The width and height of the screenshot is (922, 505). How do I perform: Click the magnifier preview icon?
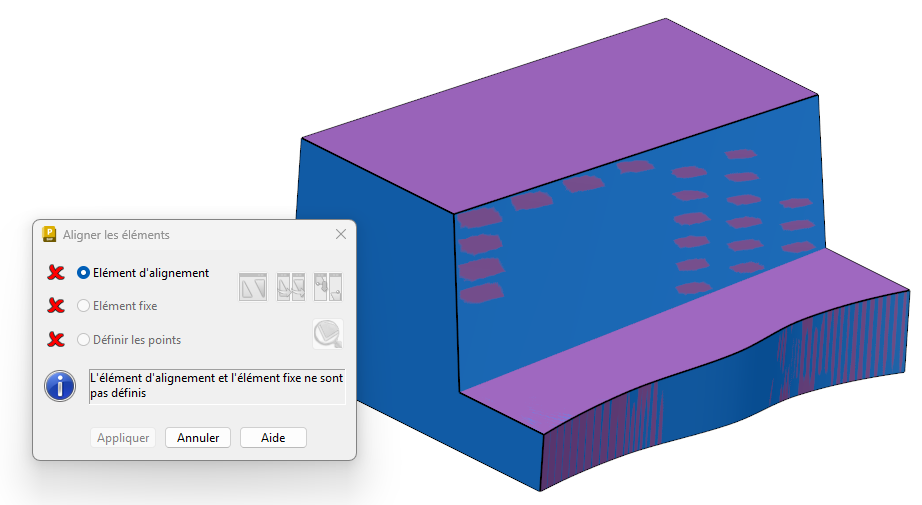point(327,333)
